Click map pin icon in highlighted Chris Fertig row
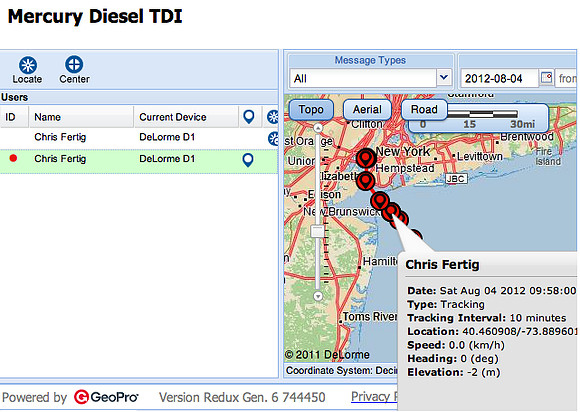The height and width of the screenshot is (412, 580). tap(248, 160)
